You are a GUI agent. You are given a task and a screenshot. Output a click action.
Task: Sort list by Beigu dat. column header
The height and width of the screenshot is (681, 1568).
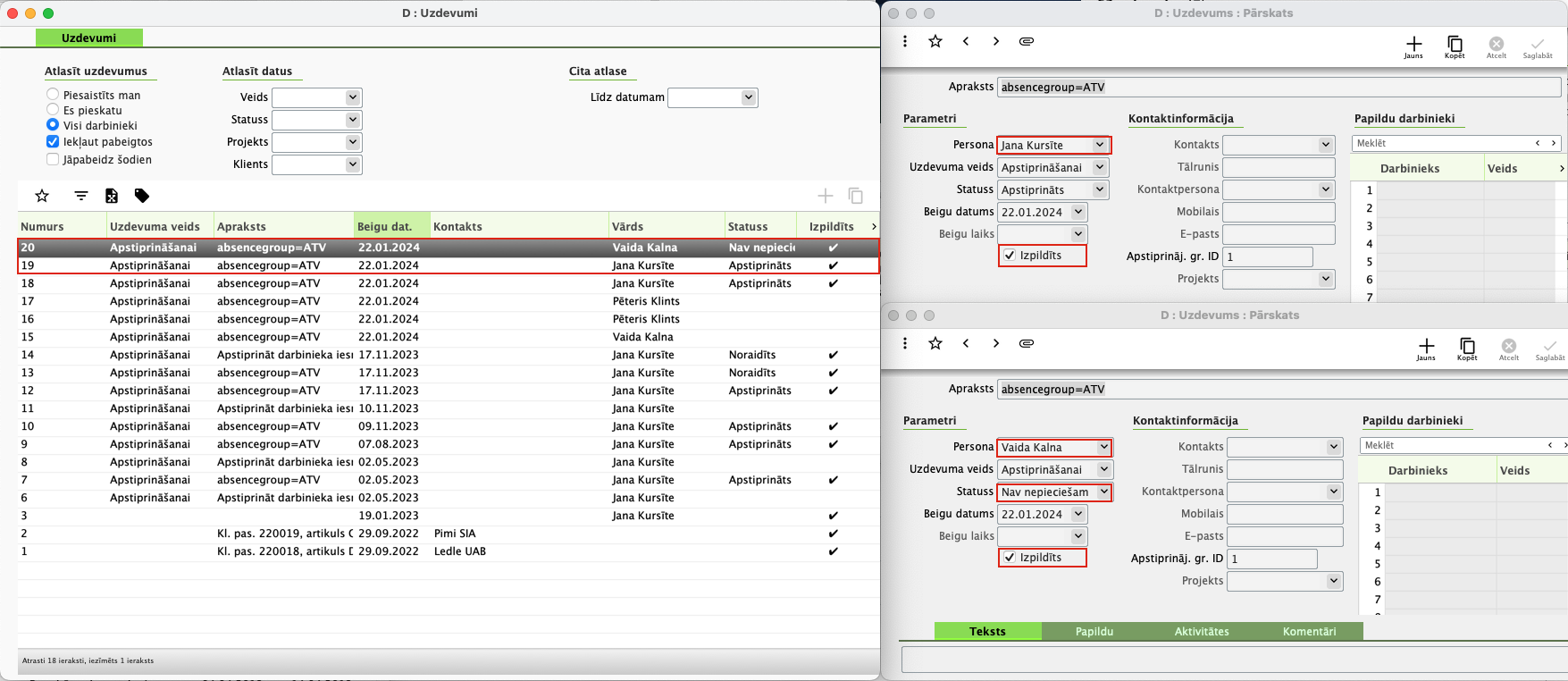pos(391,226)
